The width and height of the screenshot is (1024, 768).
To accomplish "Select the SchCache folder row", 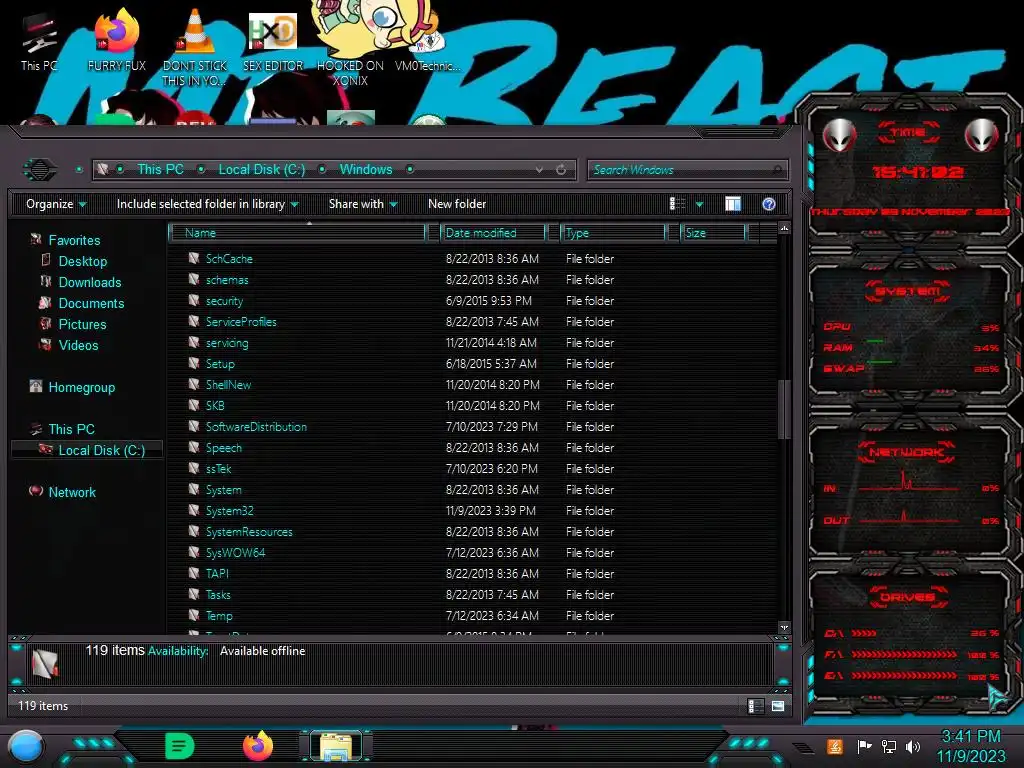I will [x=473, y=259].
